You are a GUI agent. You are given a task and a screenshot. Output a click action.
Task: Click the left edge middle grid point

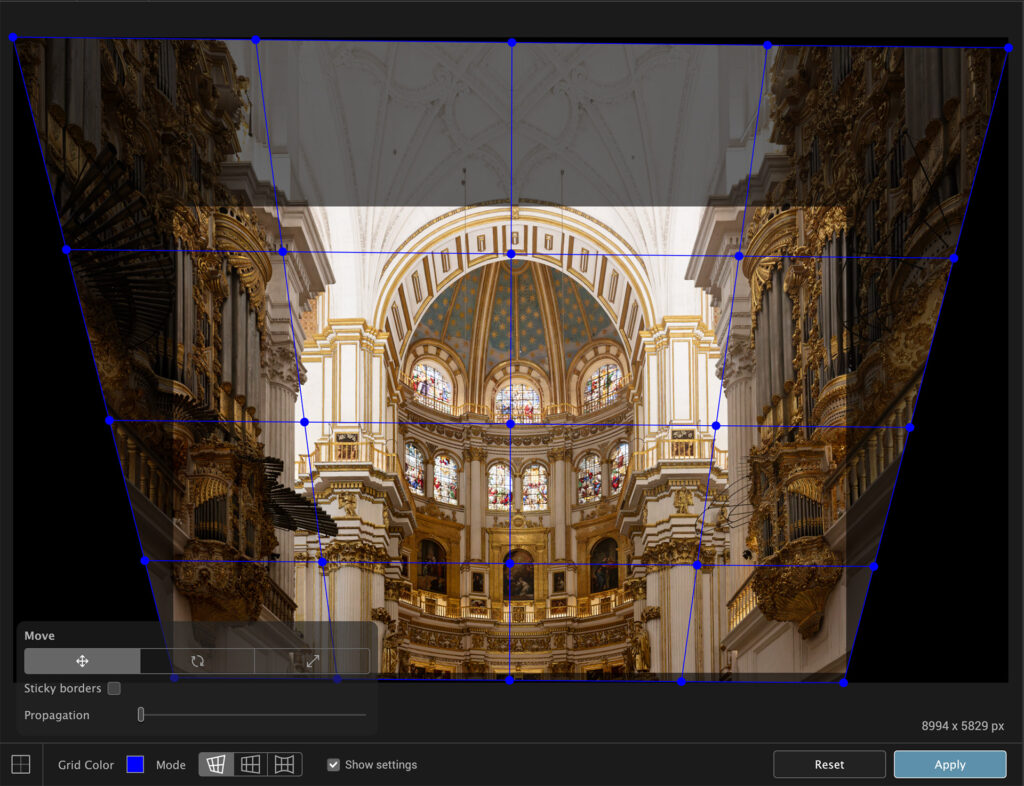coord(109,420)
